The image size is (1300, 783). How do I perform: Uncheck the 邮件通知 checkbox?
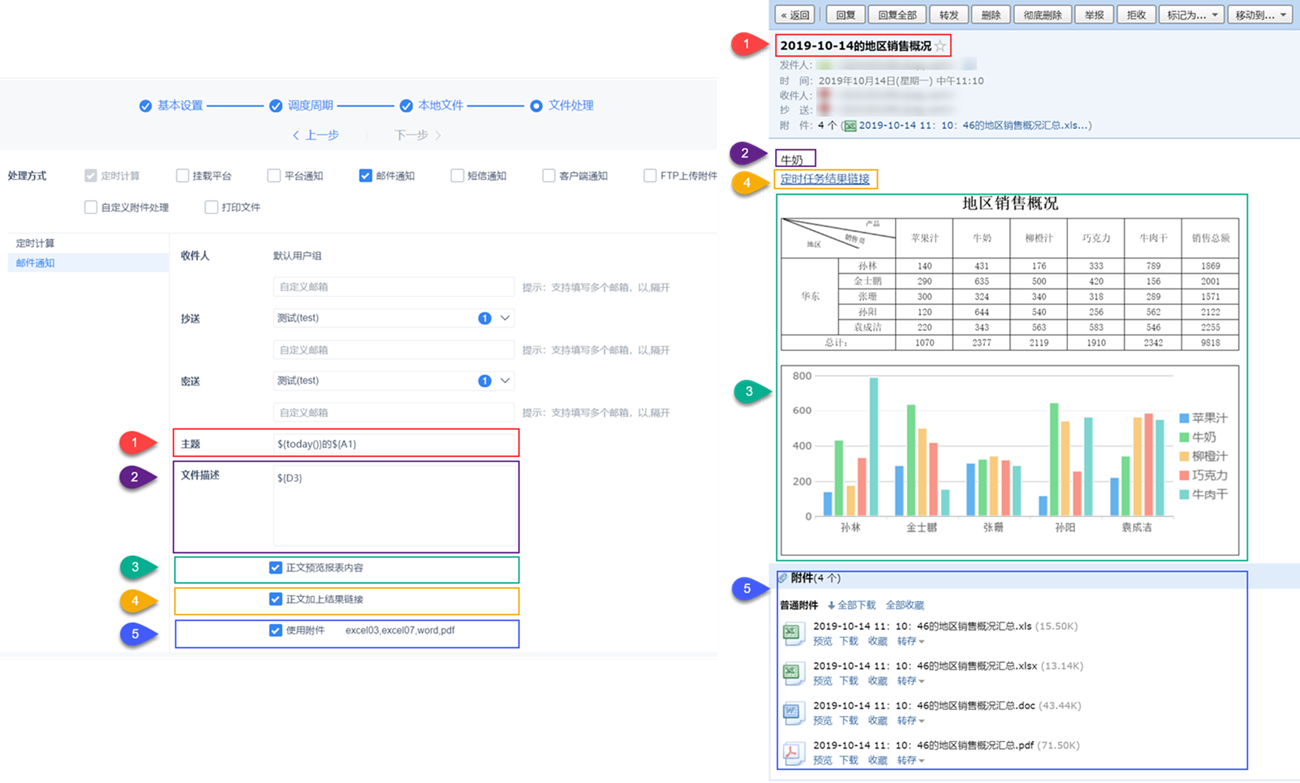click(365, 175)
